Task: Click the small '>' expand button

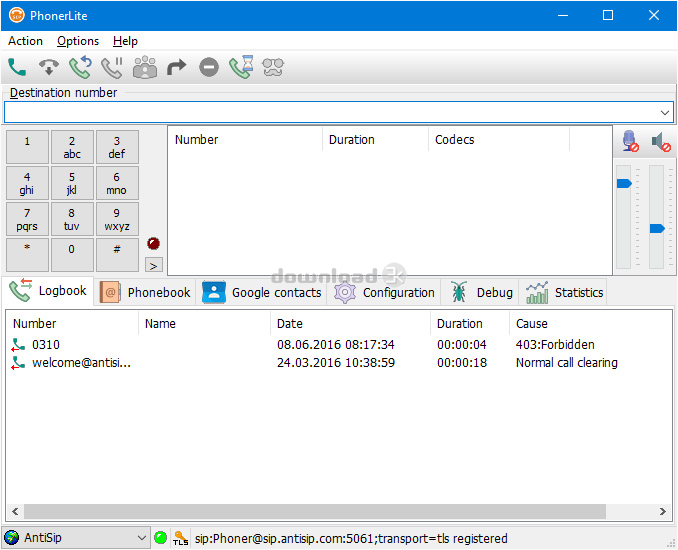Action: pyautogui.click(x=154, y=265)
